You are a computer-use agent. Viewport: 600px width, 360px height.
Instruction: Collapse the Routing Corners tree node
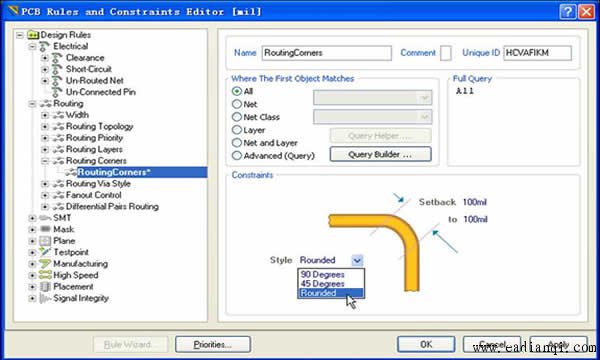click(45, 161)
